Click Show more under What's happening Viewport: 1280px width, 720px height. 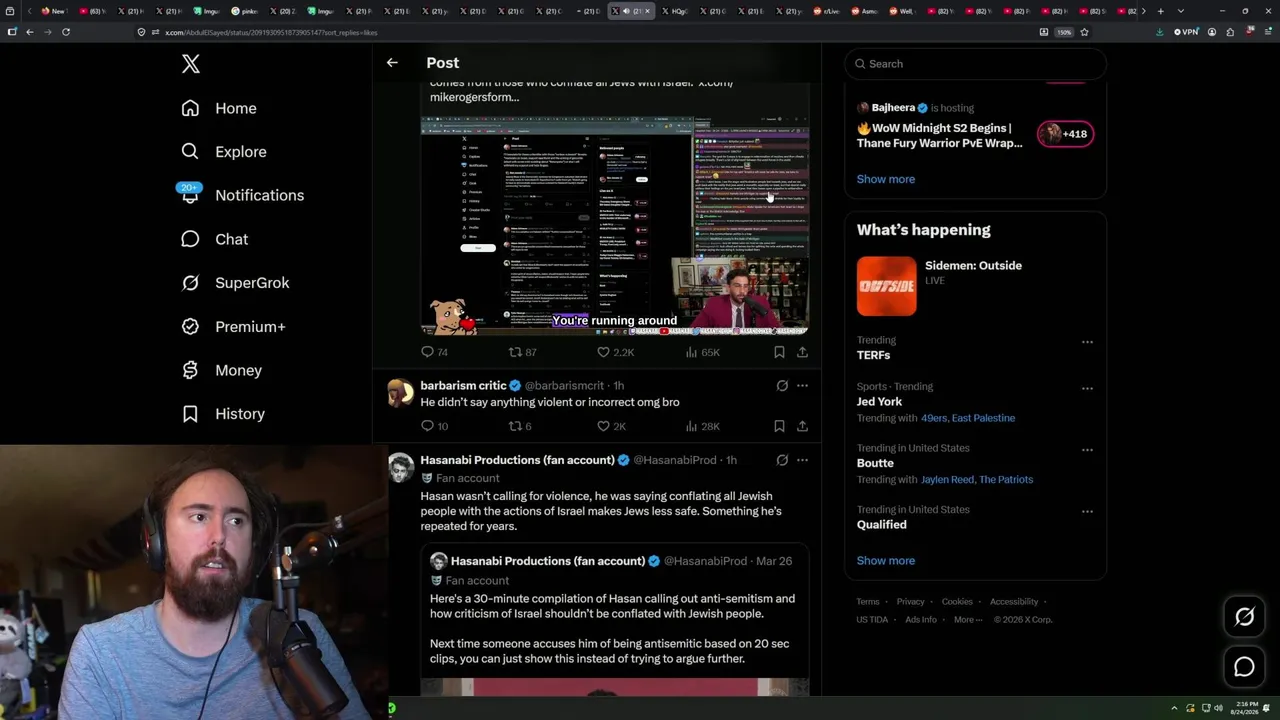pyautogui.click(x=886, y=561)
